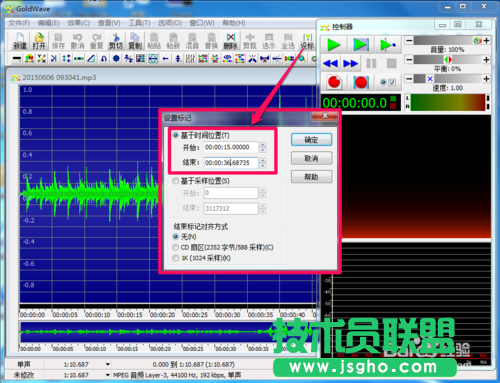
Task: Click the start time spinner arrows
Action: [263, 147]
